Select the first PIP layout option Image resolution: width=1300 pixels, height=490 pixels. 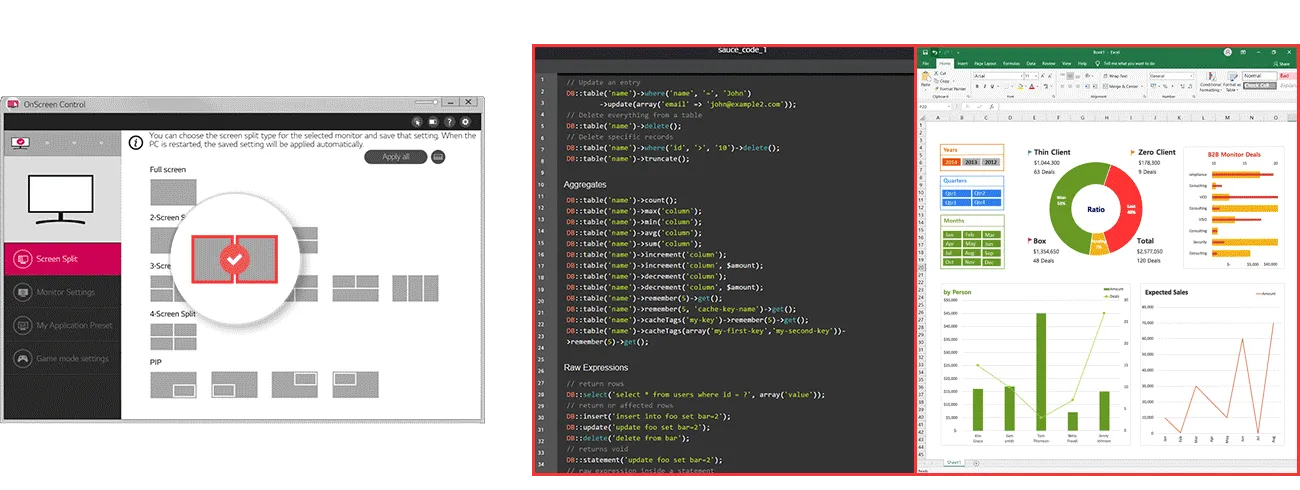pyautogui.click(x=173, y=383)
